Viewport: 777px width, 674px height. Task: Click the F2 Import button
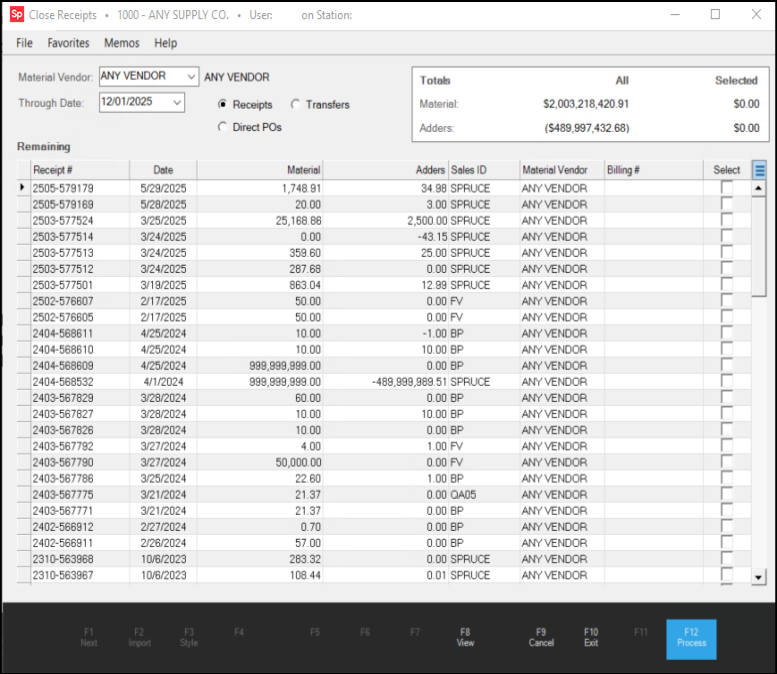[x=139, y=637]
